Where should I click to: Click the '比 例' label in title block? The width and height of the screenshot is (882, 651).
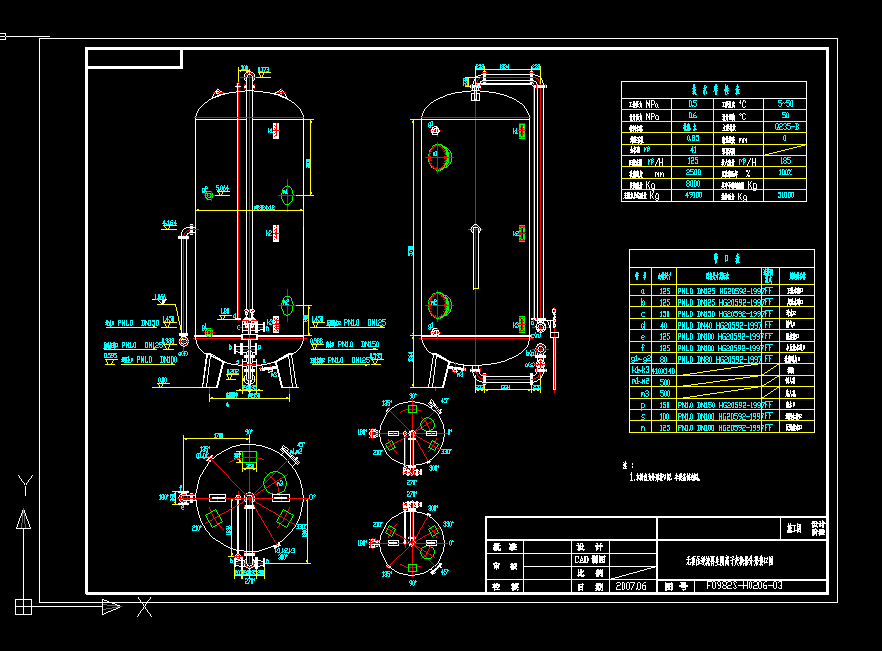590,573
